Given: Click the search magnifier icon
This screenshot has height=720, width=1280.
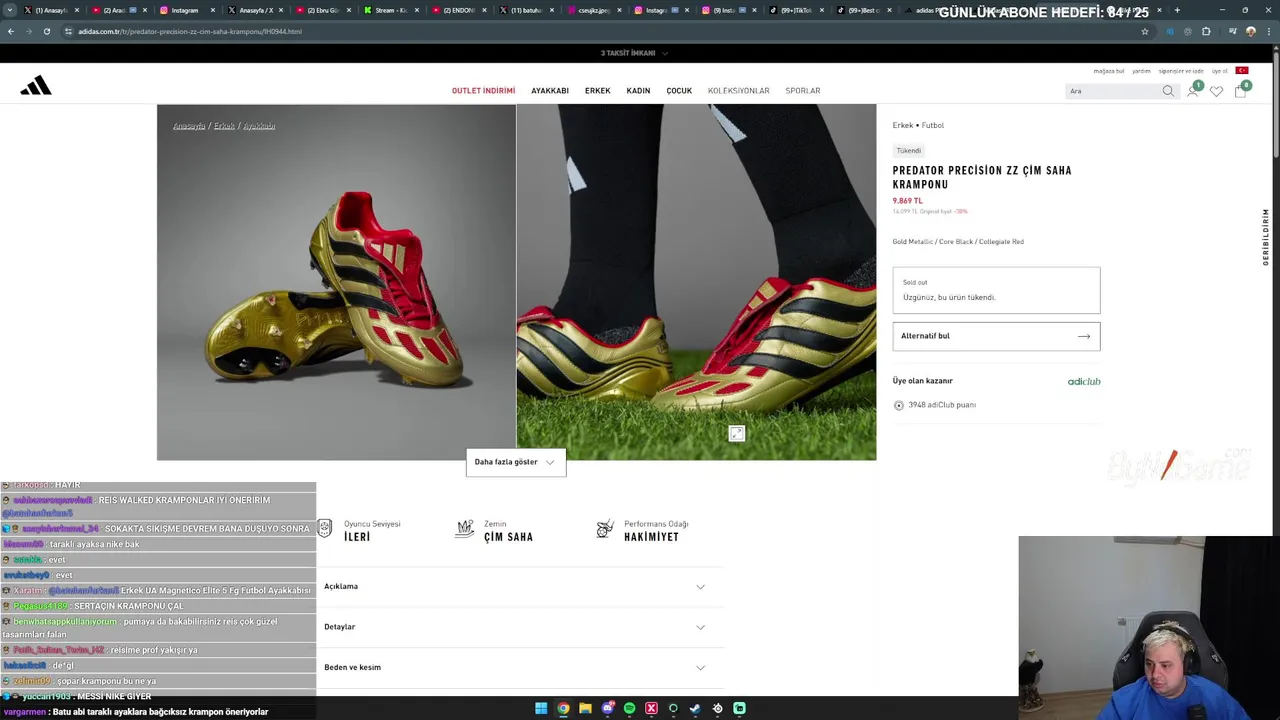Looking at the screenshot, I should pyautogui.click(x=1168, y=91).
